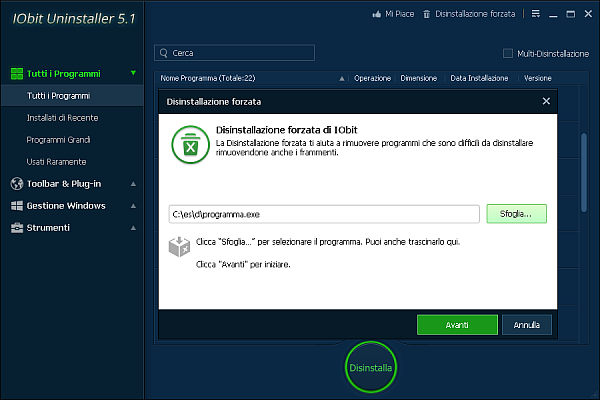
Task: Click the program path input field
Action: coord(324,214)
